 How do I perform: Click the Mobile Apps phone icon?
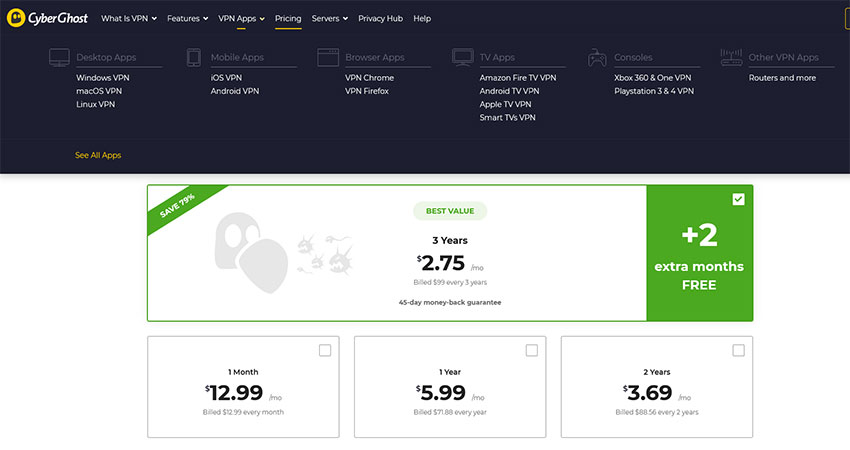194,57
